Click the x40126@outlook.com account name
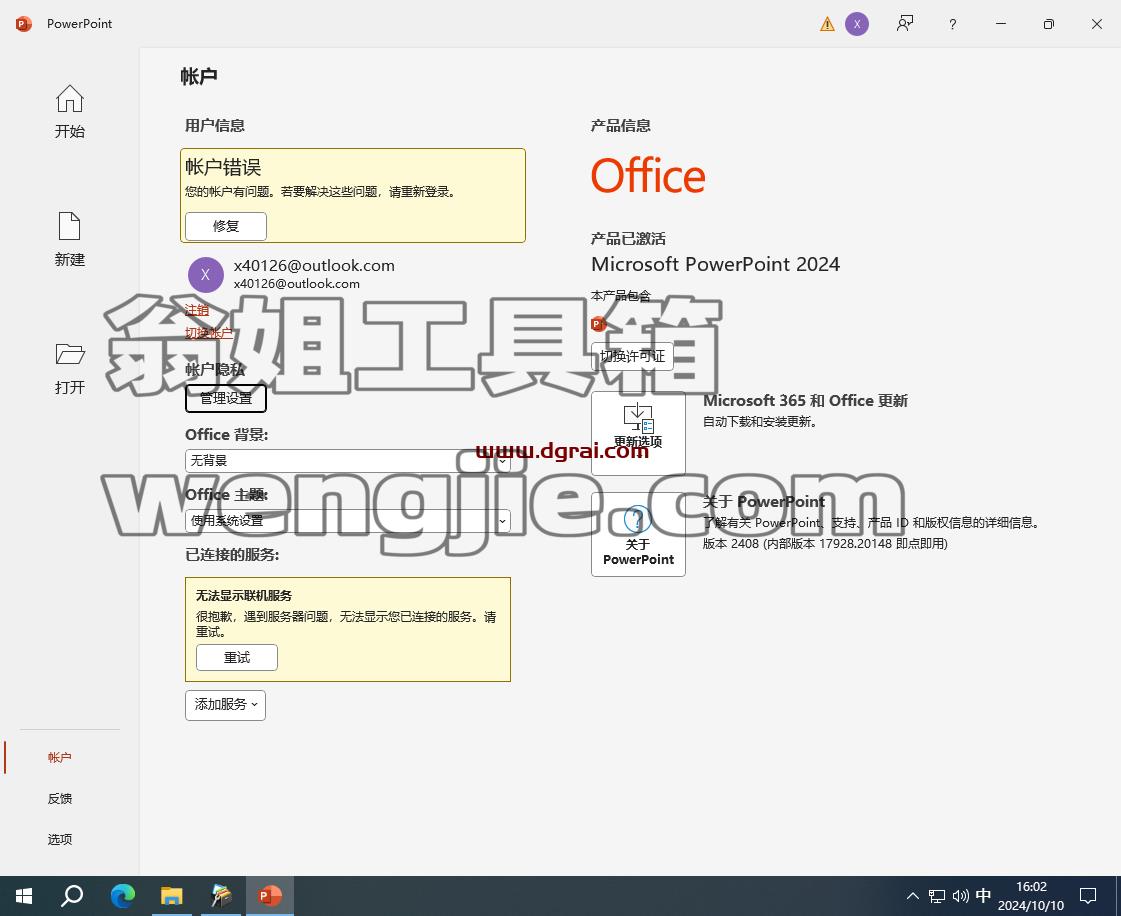The image size is (1121, 916). [x=314, y=265]
